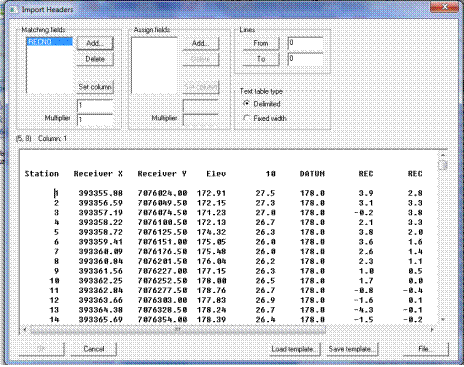Click Elev value 174.32 in row 5
The image size is (464, 367).
211,232
